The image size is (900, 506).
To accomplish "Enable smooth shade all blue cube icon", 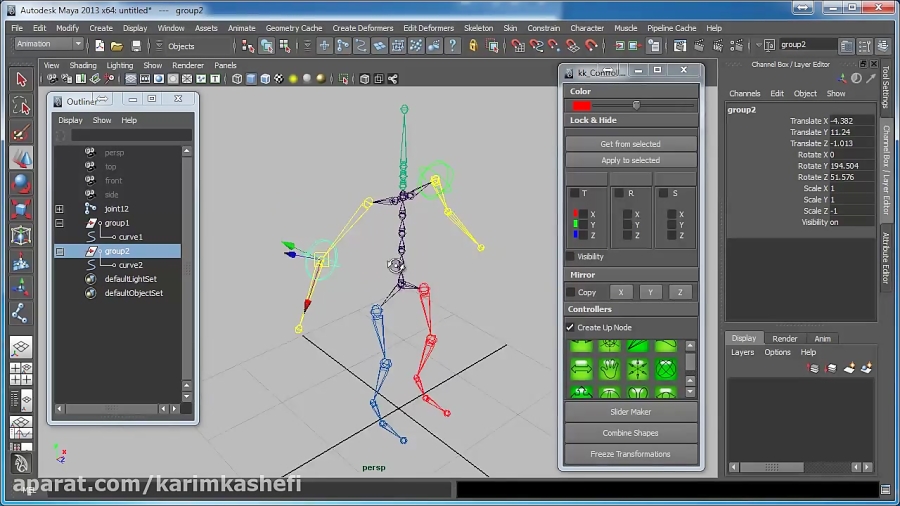I will (251, 79).
